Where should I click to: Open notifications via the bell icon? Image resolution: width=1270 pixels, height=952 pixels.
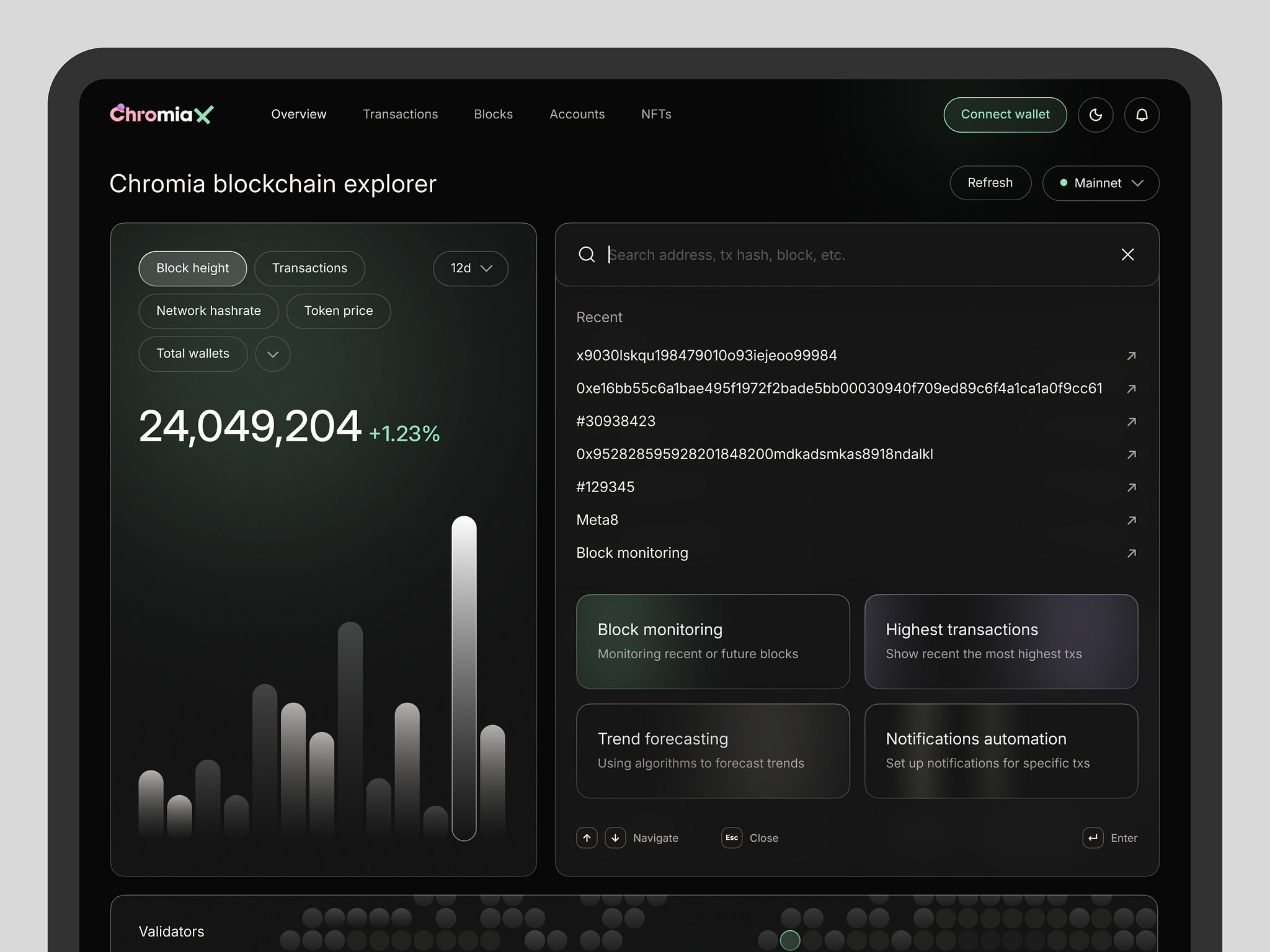(x=1141, y=115)
